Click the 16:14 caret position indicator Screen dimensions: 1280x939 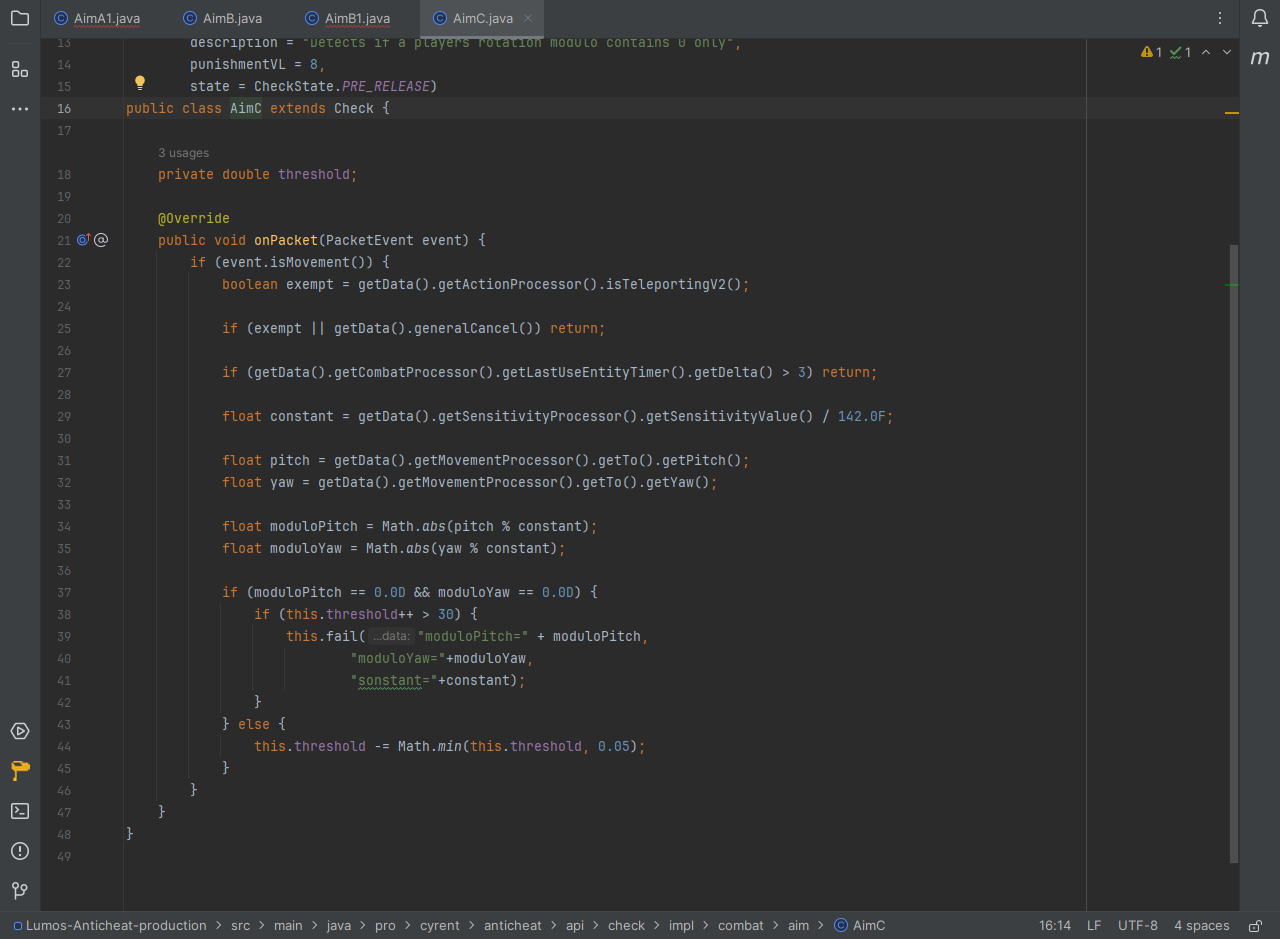coord(1055,926)
